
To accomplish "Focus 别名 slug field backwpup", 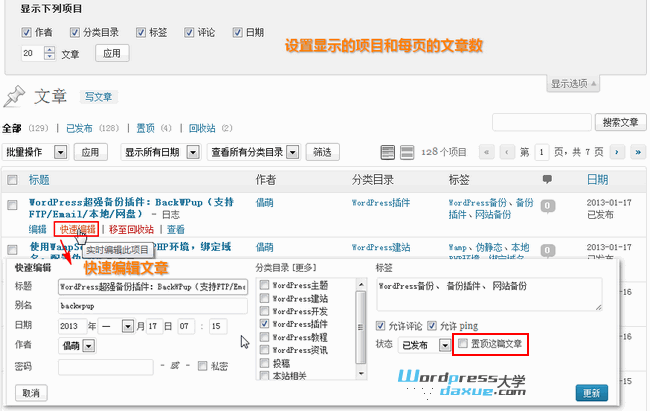I will pos(153,306).
